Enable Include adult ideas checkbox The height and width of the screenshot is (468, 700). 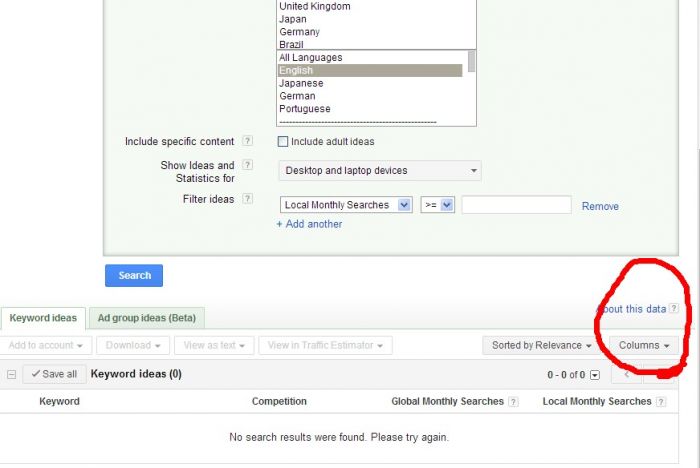point(283,142)
